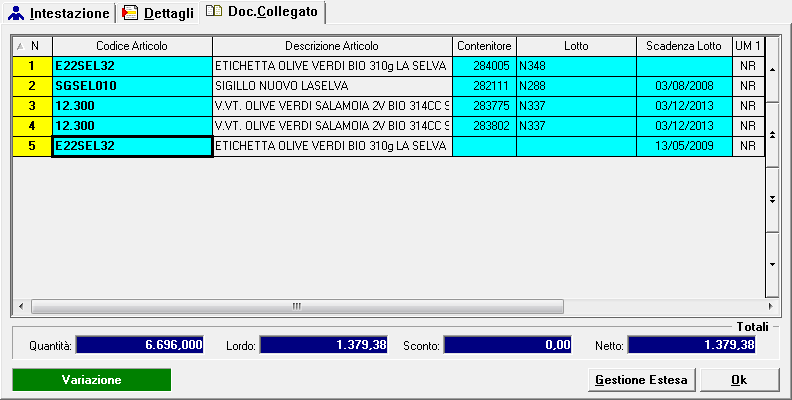The image size is (792, 400).
Task: Click the Doc.Collegato book icon
Action: [214, 11]
